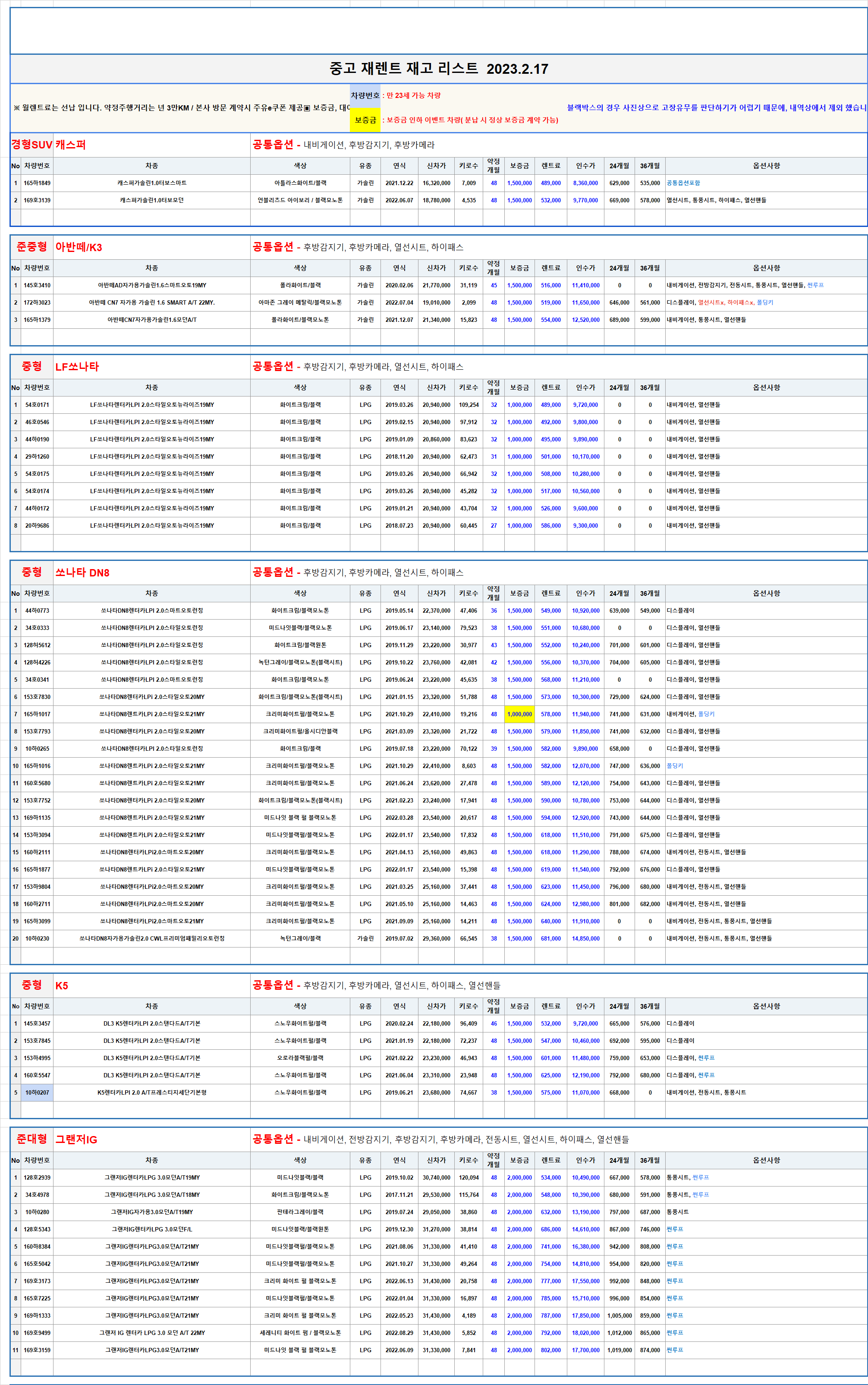Click the "경형SUV" section label
The height and width of the screenshot is (1385, 868).
click(x=31, y=145)
